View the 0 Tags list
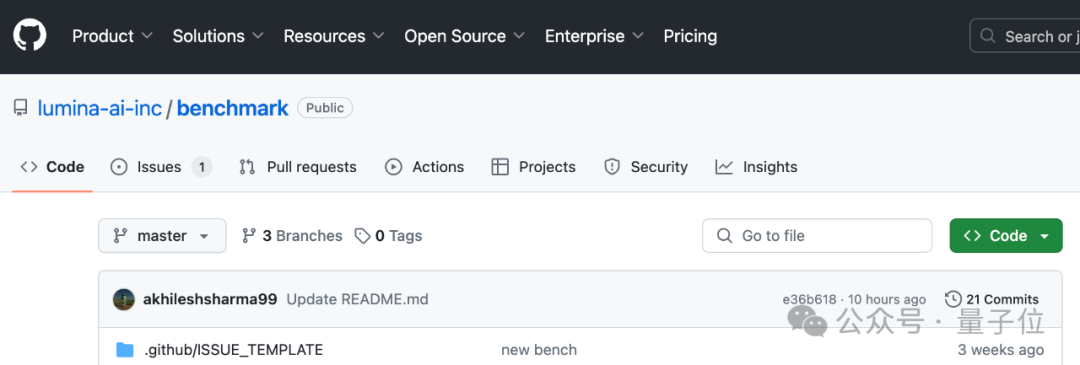 point(388,236)
